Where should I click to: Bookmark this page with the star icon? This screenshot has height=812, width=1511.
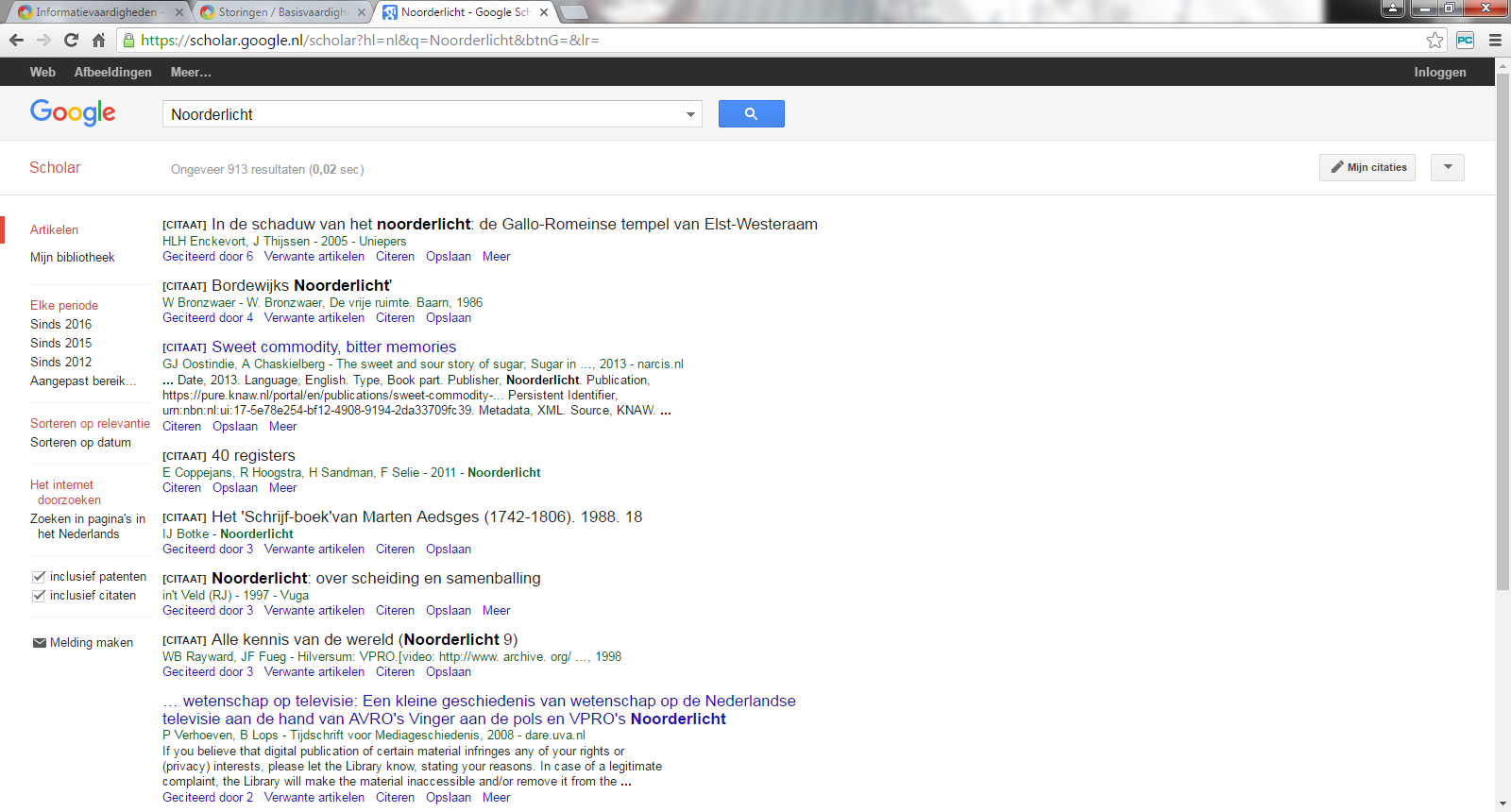(1435, 40)
